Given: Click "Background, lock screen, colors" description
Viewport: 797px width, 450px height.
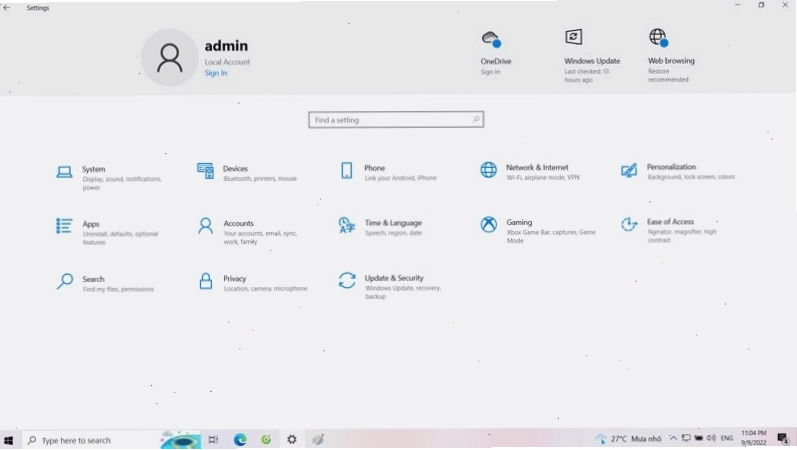Looking at the screenshot, I should (691, 177).
